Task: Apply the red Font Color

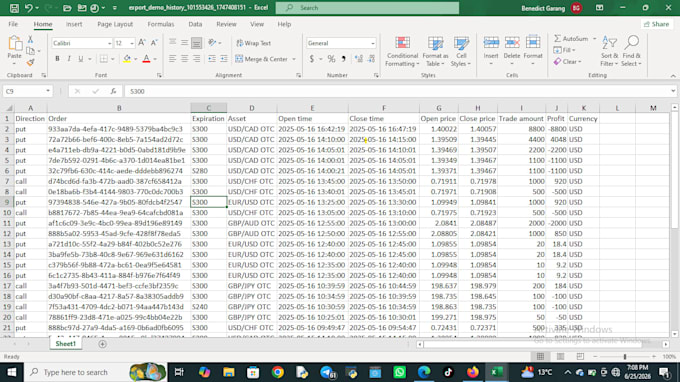Action: [x=146, y=59]
